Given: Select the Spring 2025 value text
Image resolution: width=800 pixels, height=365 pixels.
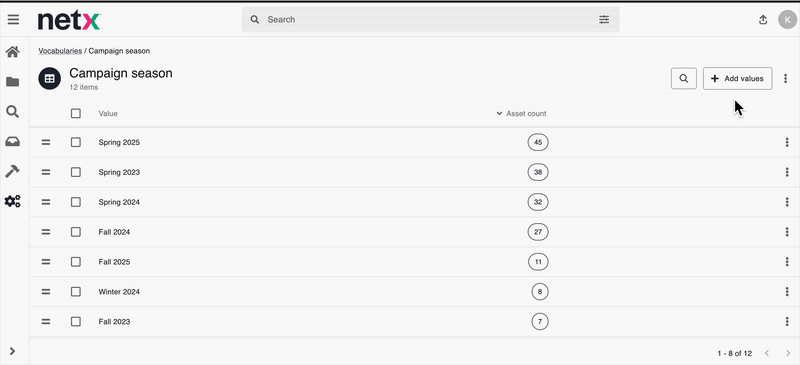Looking at the screenshot, I should point(119,142).
